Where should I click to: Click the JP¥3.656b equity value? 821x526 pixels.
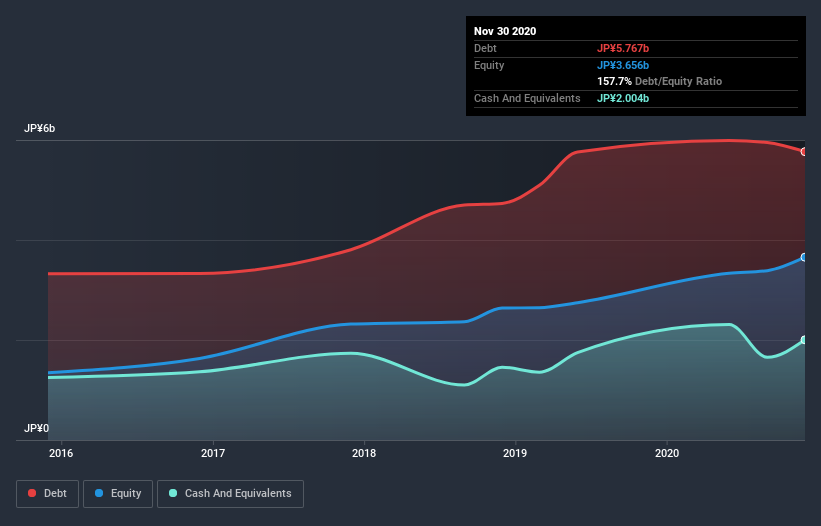tap(623, 65)
